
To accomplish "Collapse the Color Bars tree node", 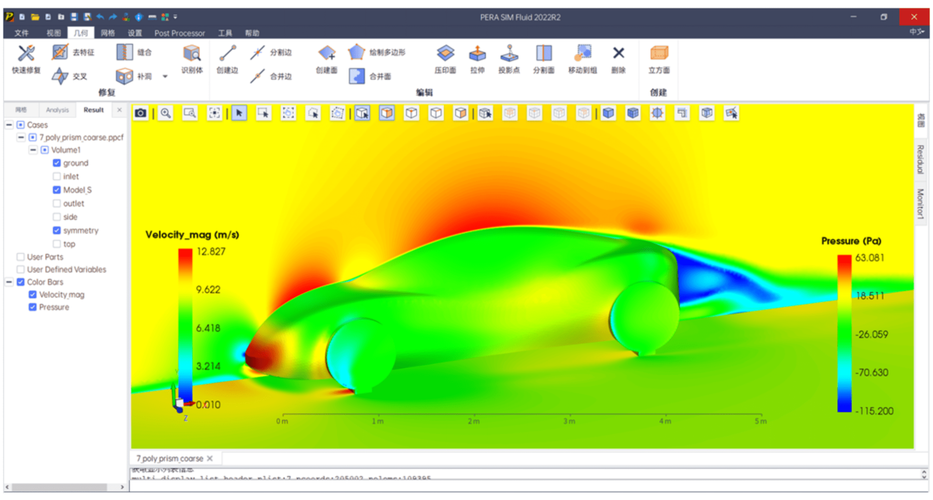I will click(x=10, y=282).
